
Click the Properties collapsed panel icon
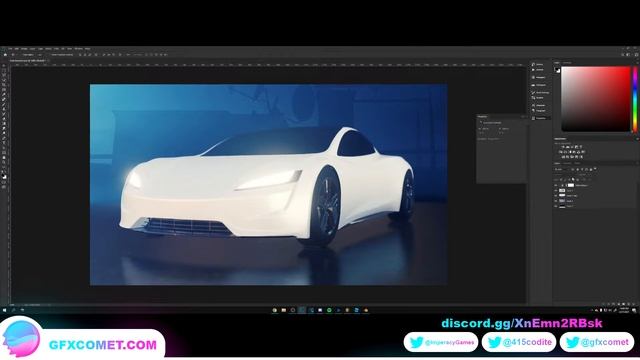pyautogui.click(x=533, y=118)
